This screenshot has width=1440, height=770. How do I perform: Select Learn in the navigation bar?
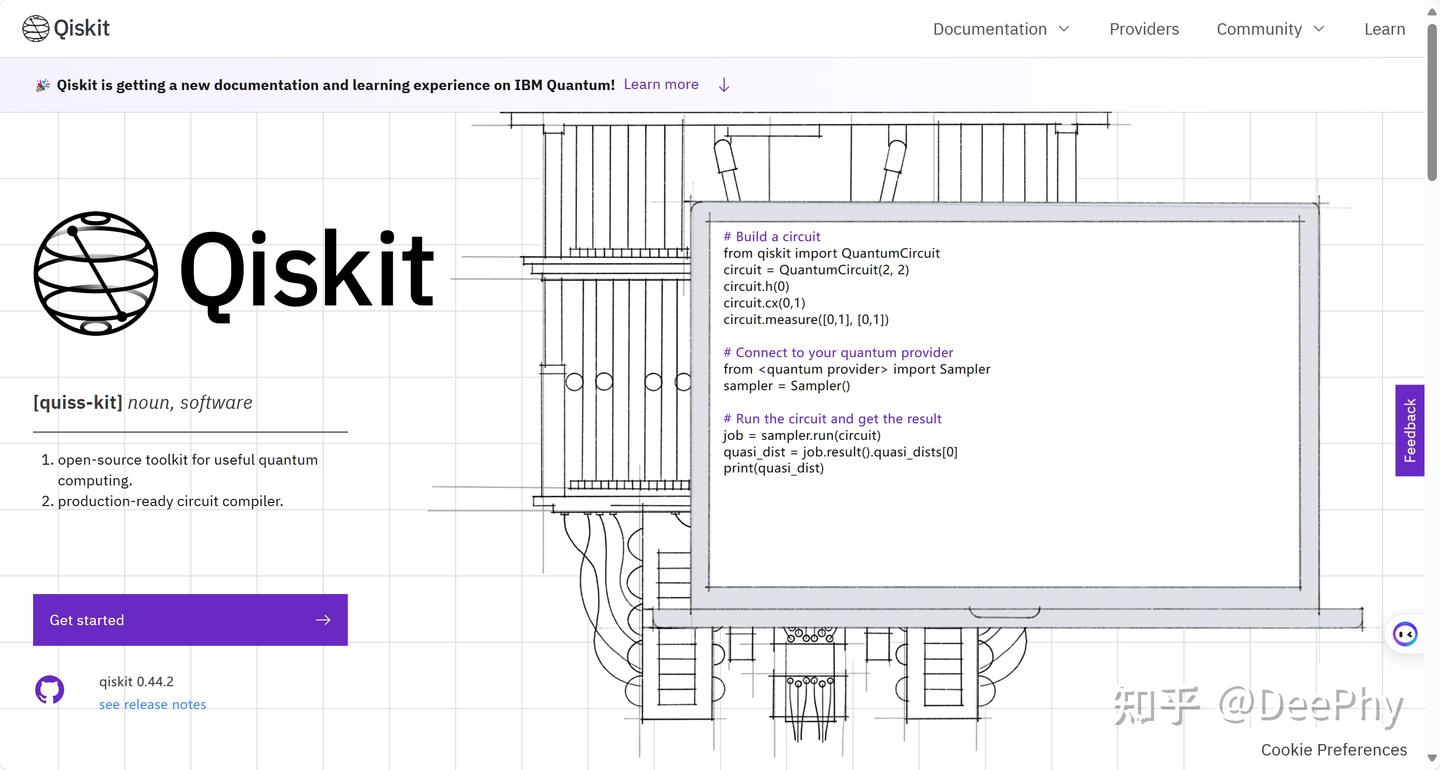[x=1384, y=28]
